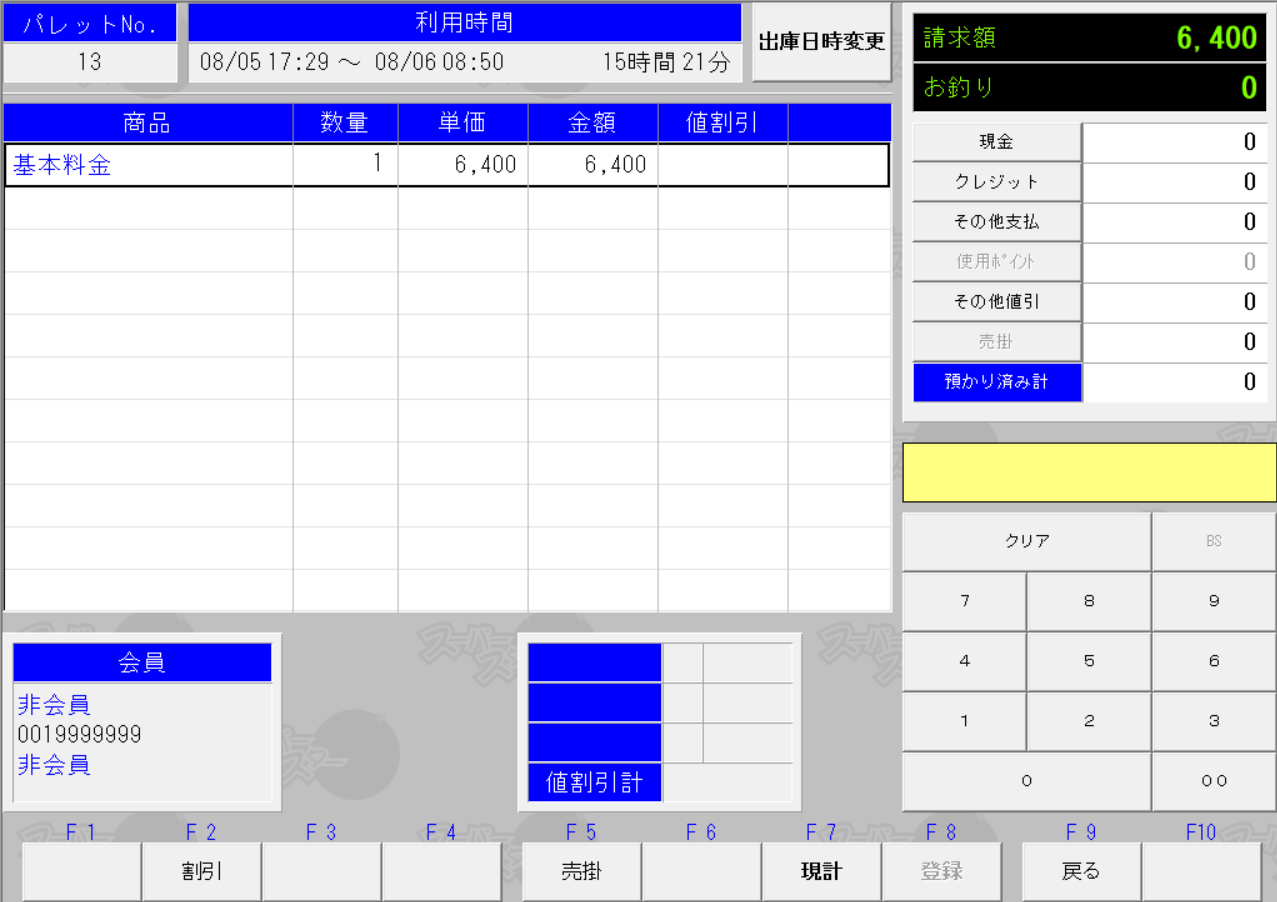The image size is (1277, 902).
Task: Click the 15時間 21分 duration text
Action: click(666, 62)
